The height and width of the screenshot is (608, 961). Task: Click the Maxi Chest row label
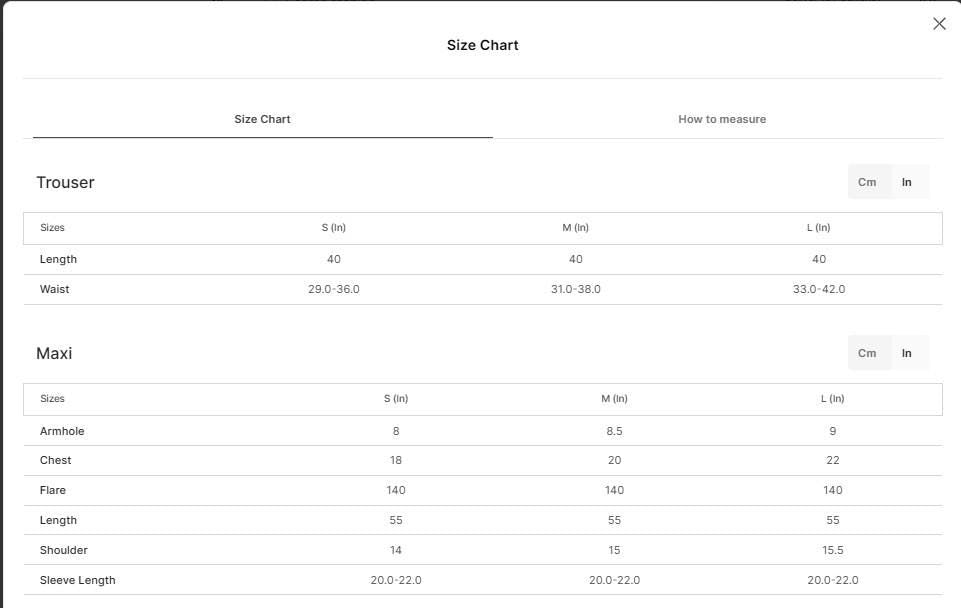pos(56,460)
